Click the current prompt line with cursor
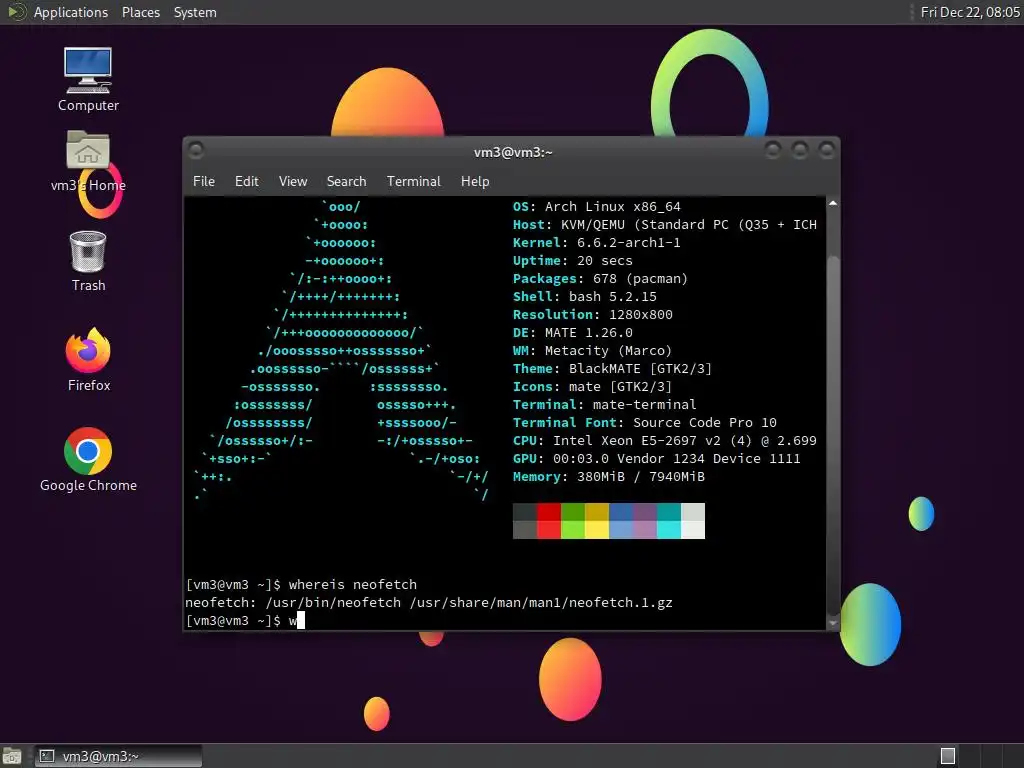This screenshot has height=768, width=1024. tap(245, 620)
